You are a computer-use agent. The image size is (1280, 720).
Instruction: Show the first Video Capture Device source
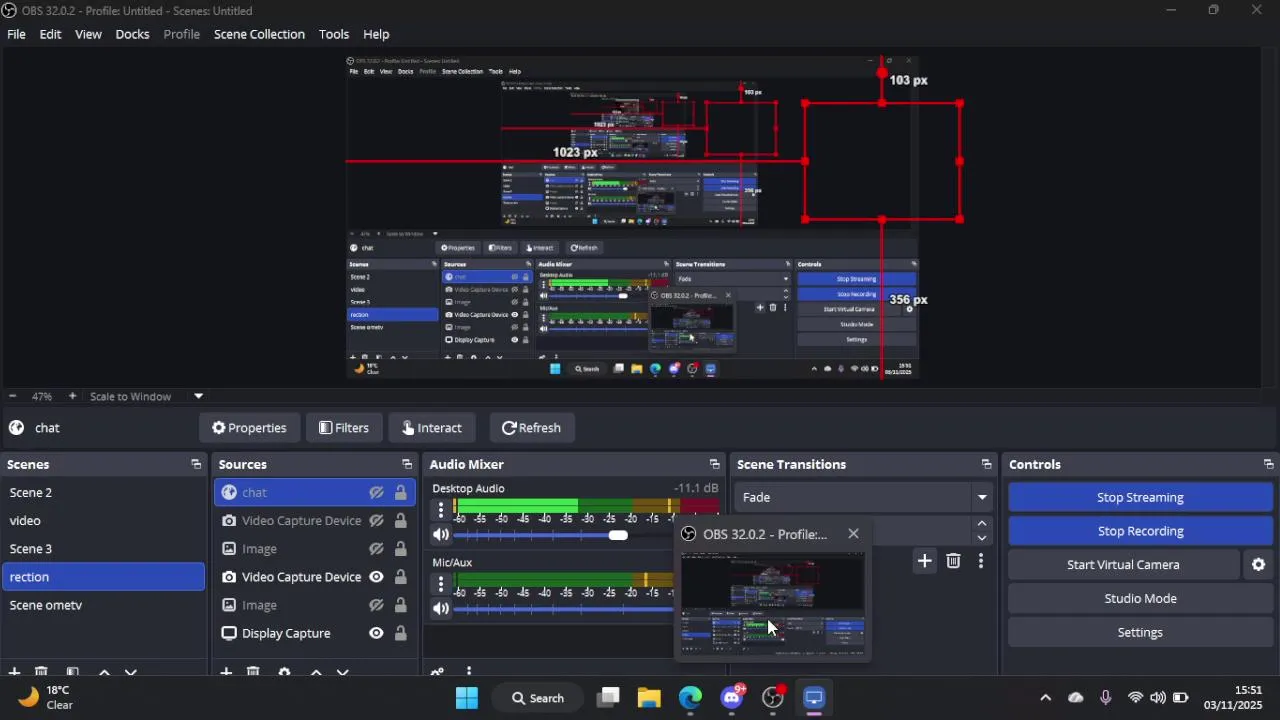point(376,521)
